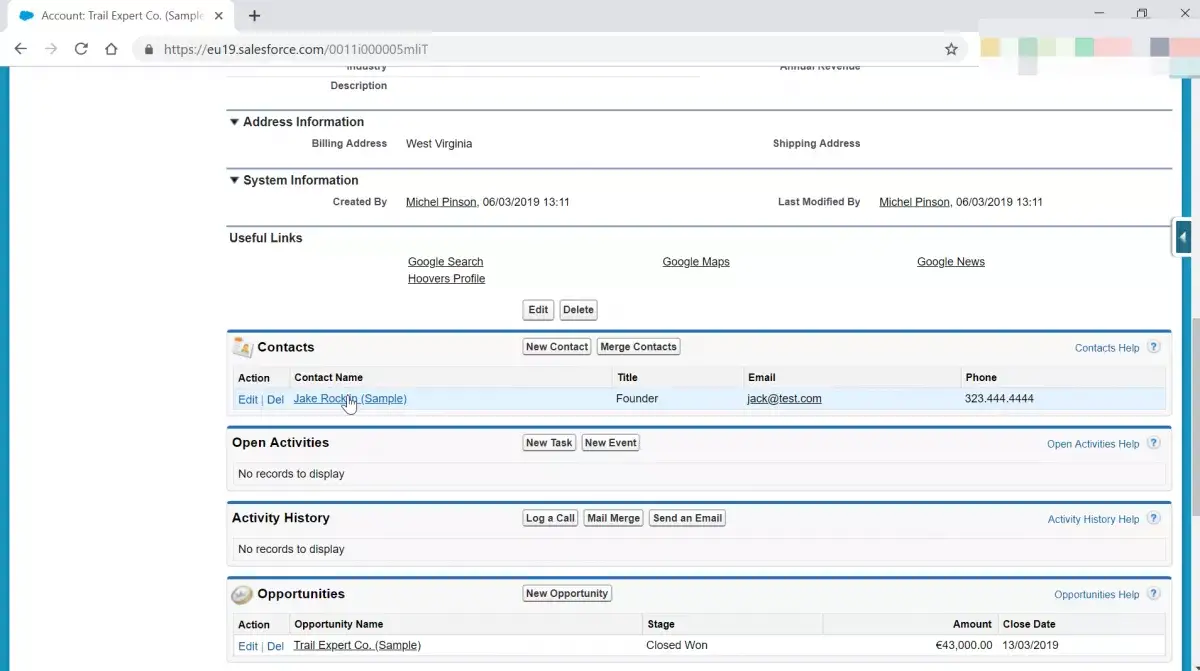1200x671 pixels.
Task: Open the Contacts Help link
Action: (1107, 348)
